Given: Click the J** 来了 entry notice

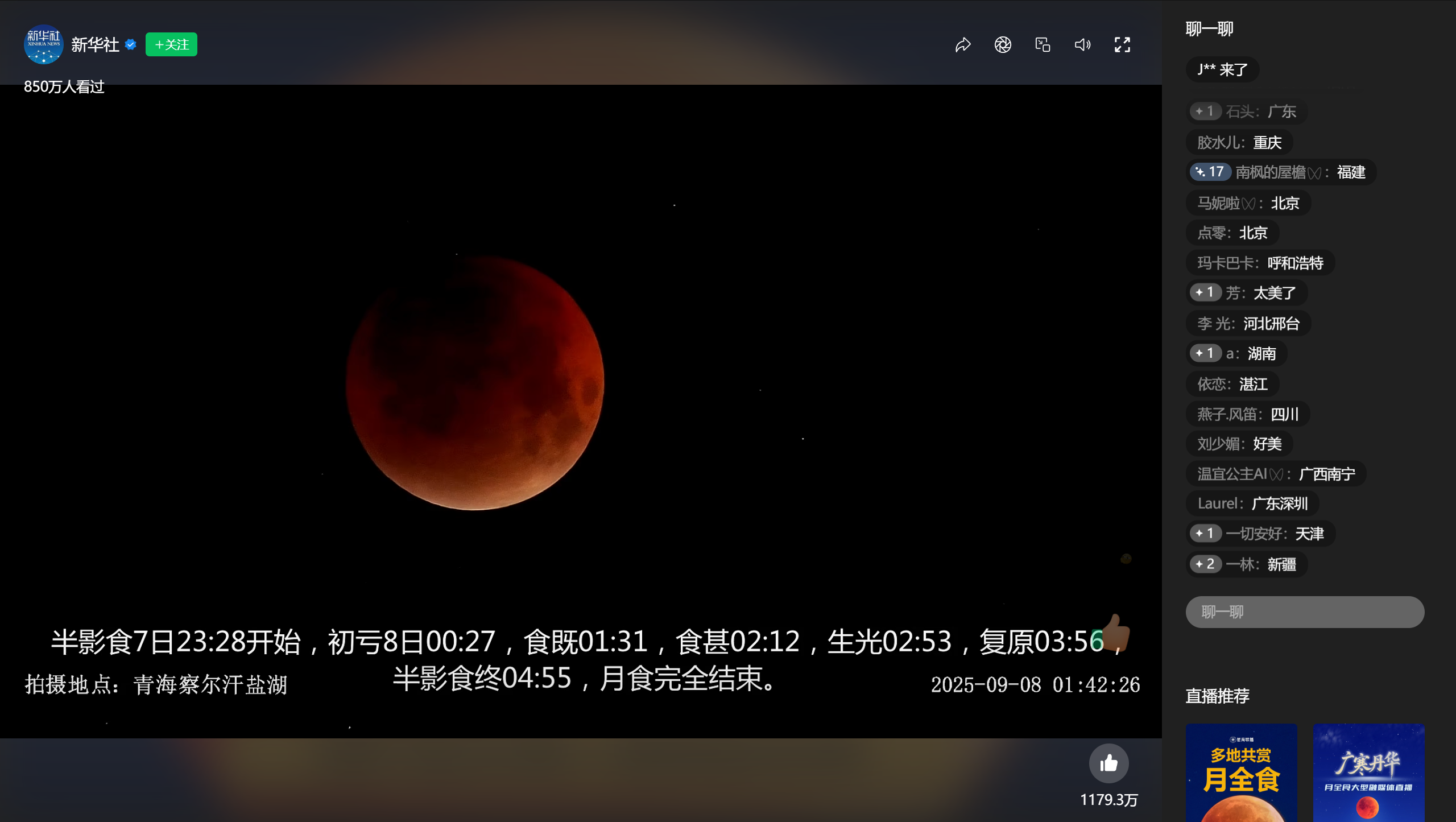Looking at the screenshot, I should click(1222, 69).
